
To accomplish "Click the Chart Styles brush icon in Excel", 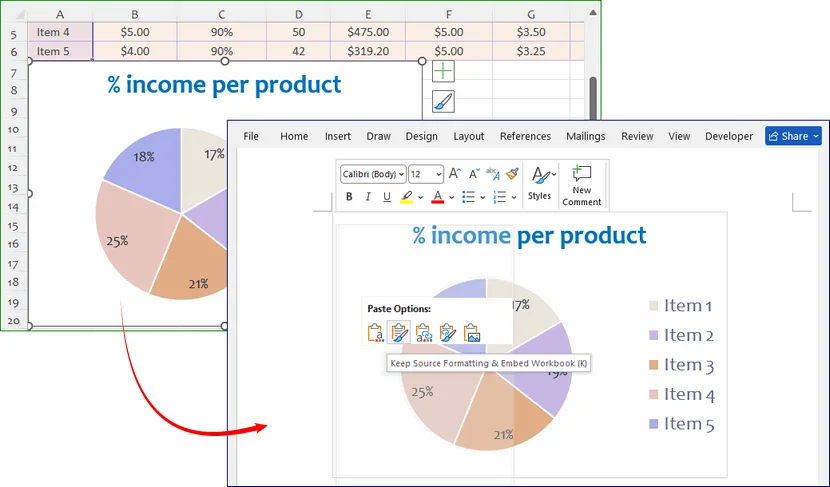I will coord(443,101).
